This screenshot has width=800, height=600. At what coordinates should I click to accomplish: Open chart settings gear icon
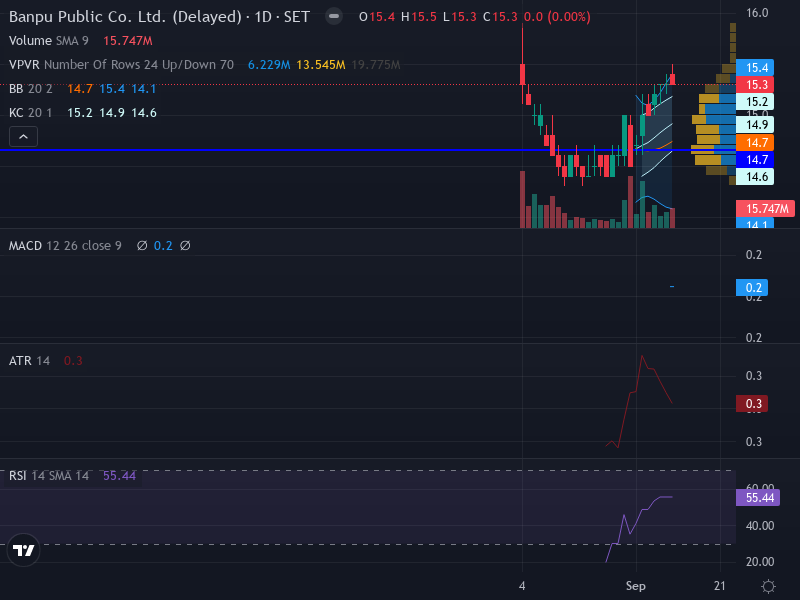click(768, 586)
